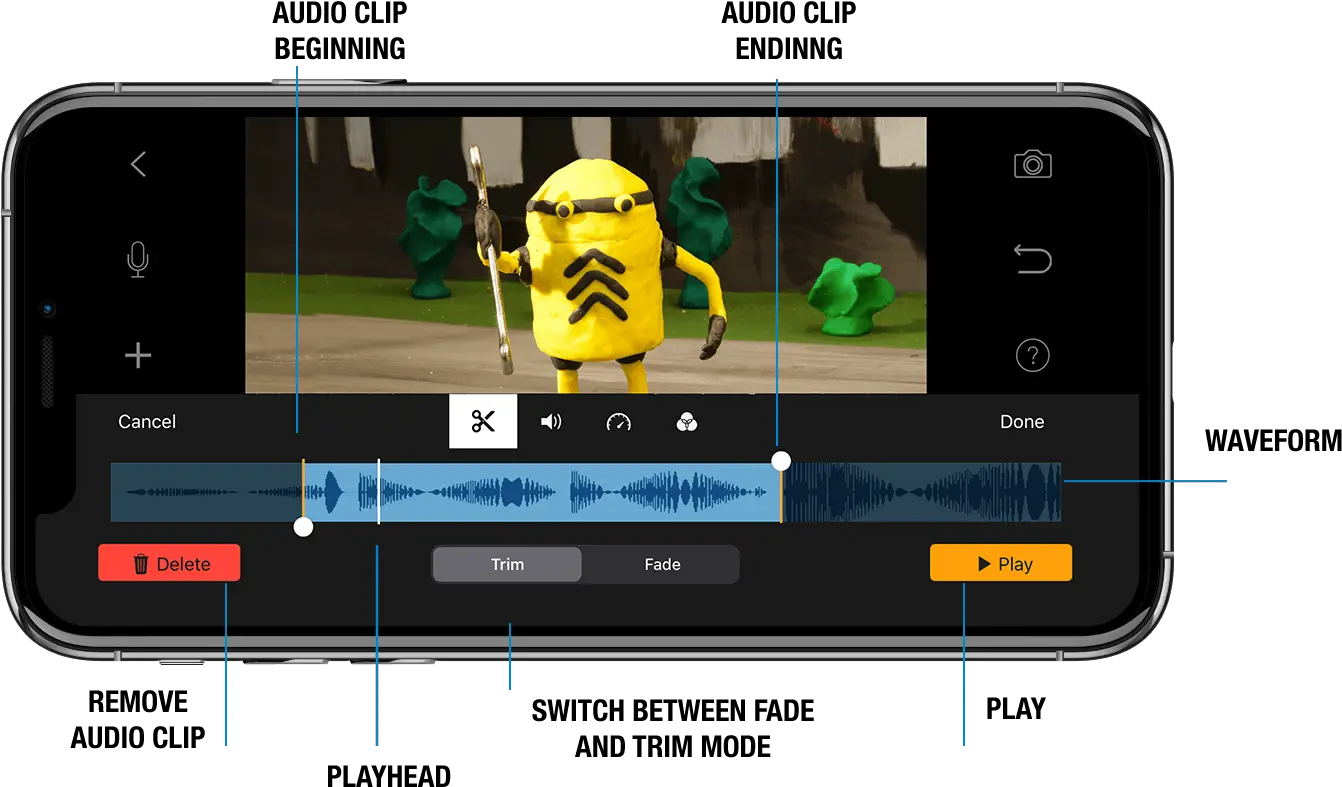This screenshot has width=1342, height=787.
Task: Tap the audio clip ending handle
Action: pyautogui.click(x=782, y=460)
